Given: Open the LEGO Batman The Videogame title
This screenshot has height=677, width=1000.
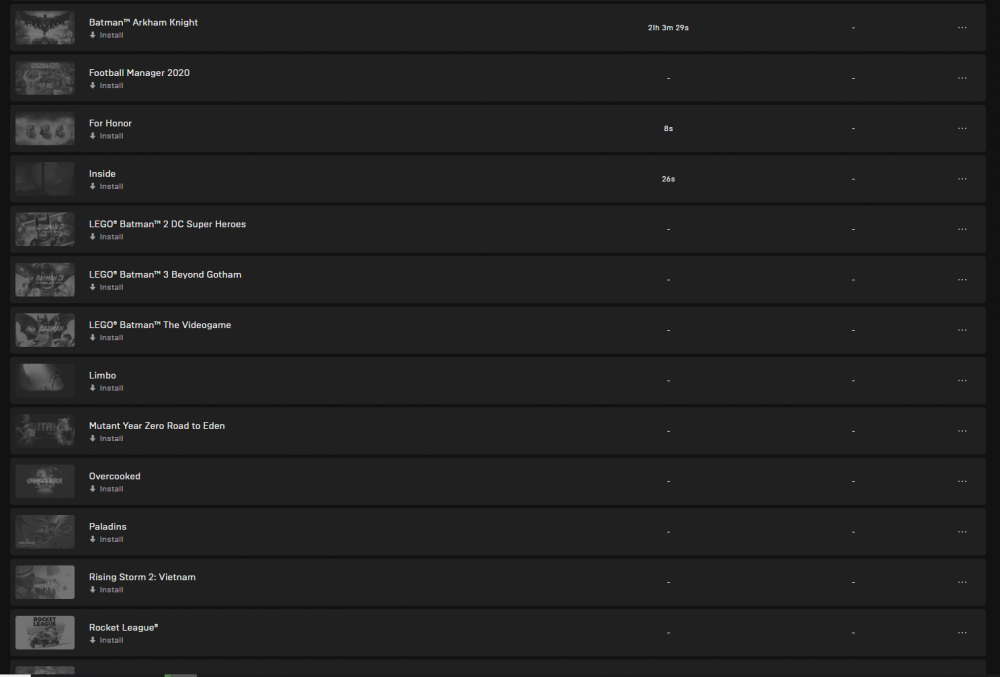Looking at the screenshot, I should (x=160, y=324).
